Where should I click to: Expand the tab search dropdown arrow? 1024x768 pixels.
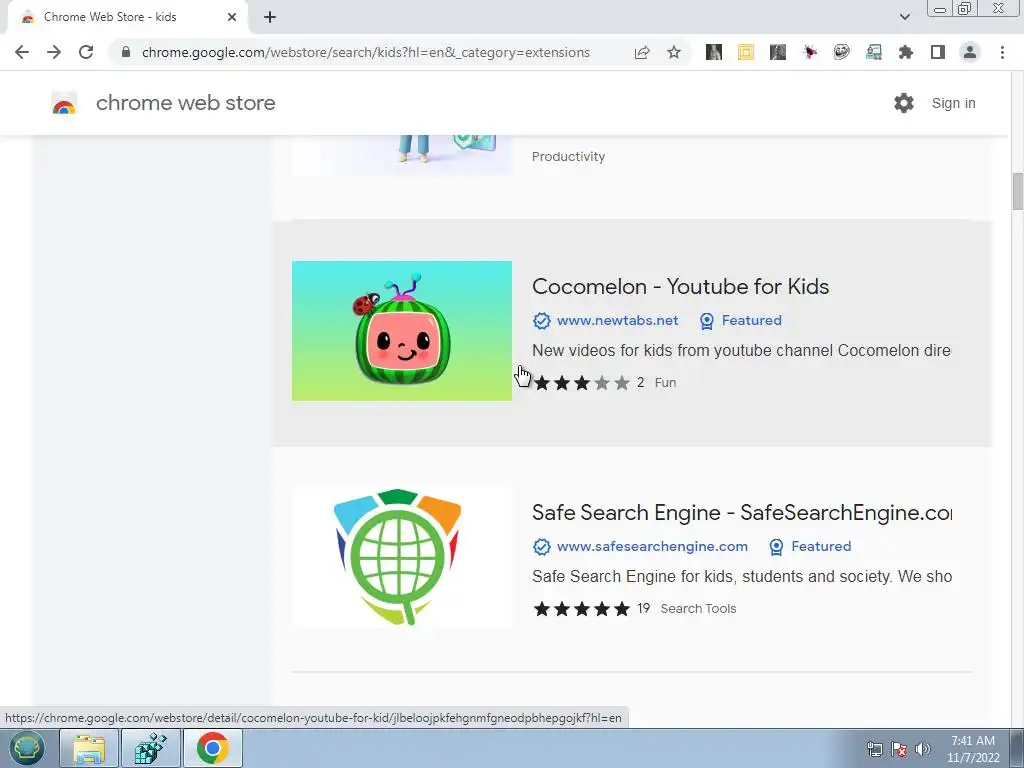(x=904, y=17)
